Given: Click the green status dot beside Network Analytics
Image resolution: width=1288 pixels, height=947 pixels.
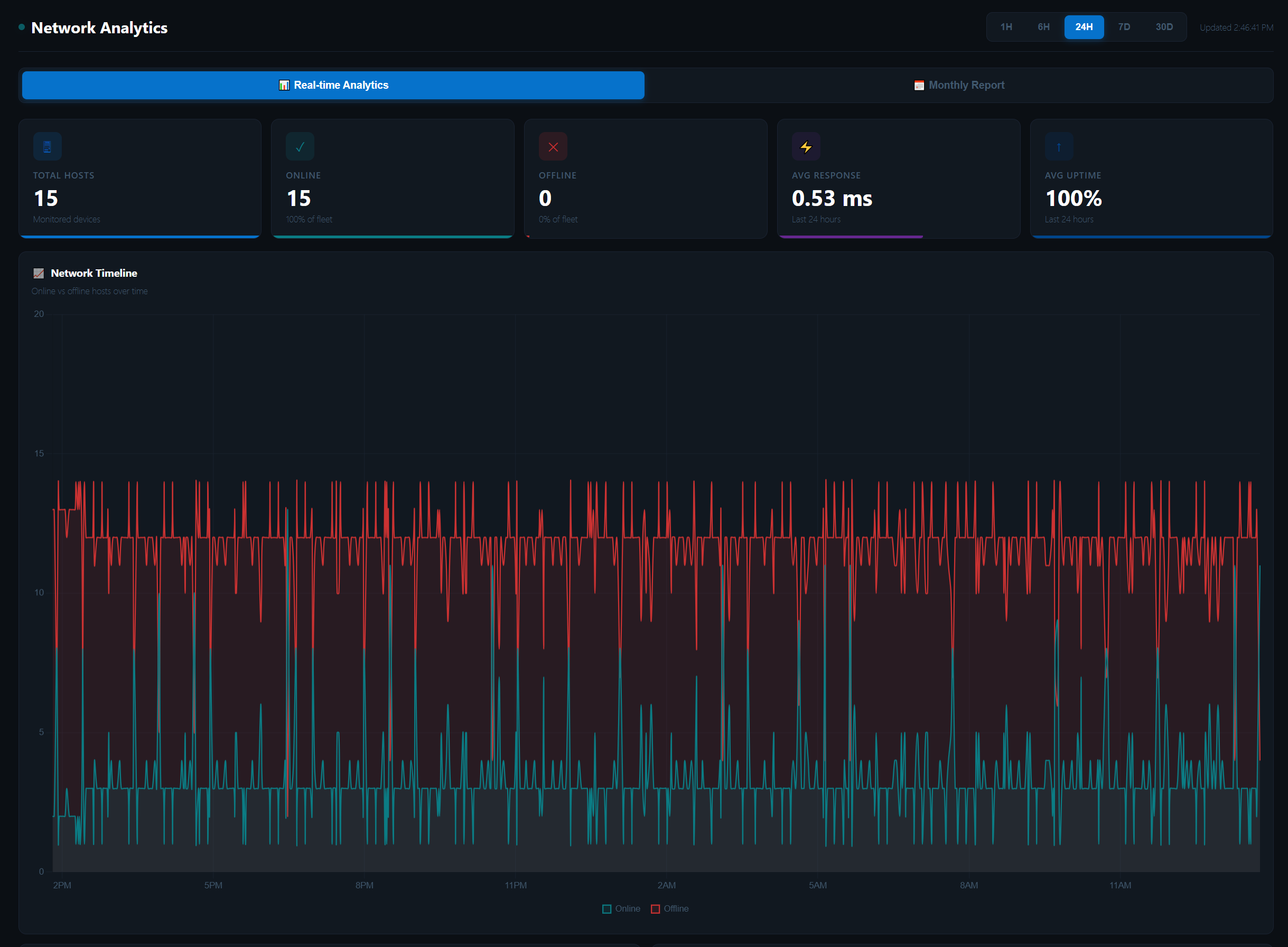Looking at the screenshot, I should 22,27.
